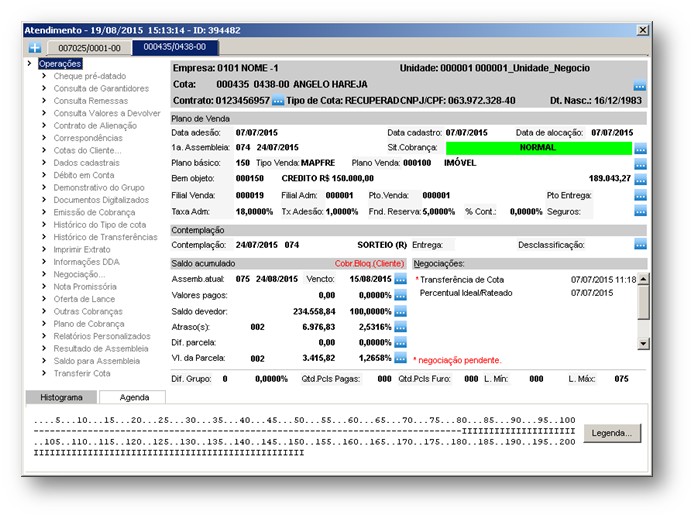Open Cotas do Cliente... operation
This screenshot has width=695, height=519.
tap(87, 150)
